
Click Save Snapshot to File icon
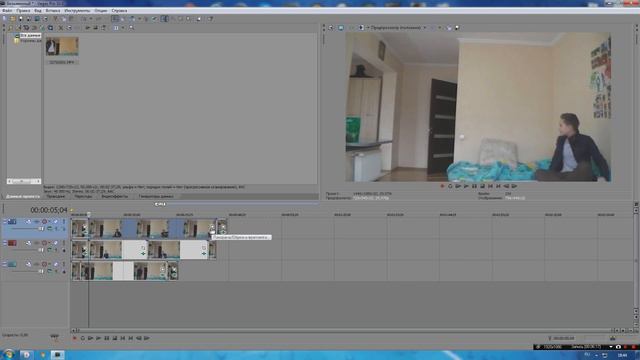(456, 28)
